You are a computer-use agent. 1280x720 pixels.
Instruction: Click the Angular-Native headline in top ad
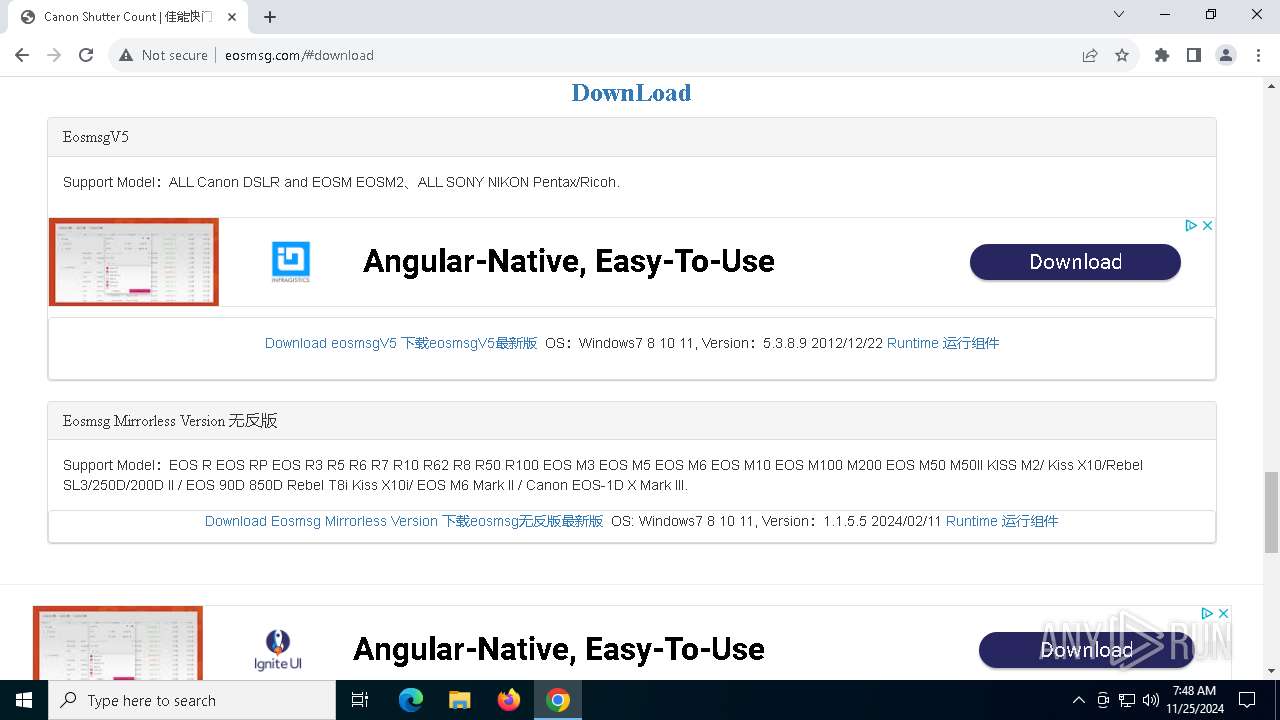569,262
